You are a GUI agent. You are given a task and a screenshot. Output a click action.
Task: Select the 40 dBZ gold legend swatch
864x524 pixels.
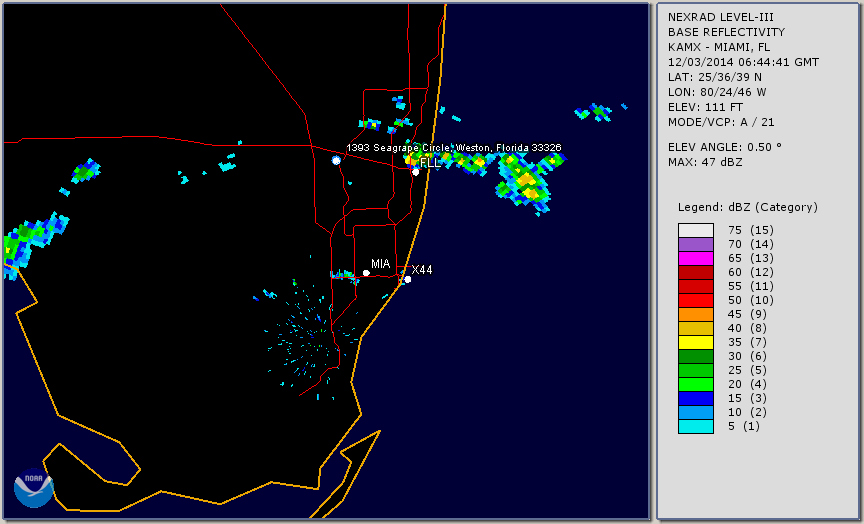[696, 328]
